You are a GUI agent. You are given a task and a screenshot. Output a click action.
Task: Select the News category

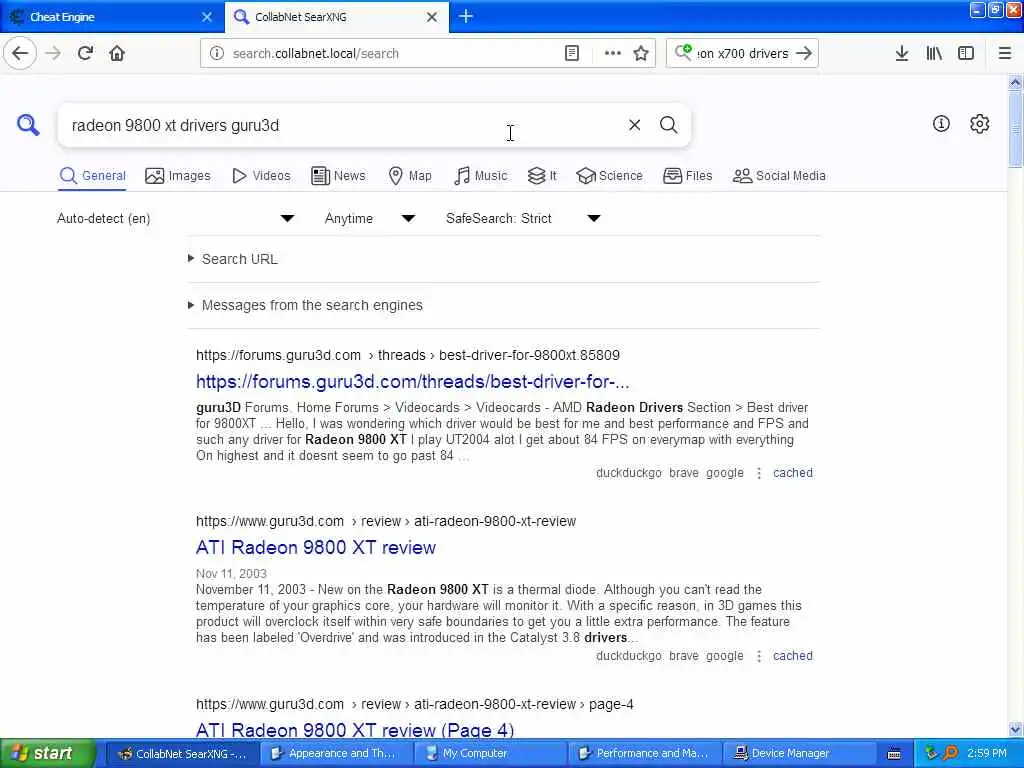tap(338, 176)
